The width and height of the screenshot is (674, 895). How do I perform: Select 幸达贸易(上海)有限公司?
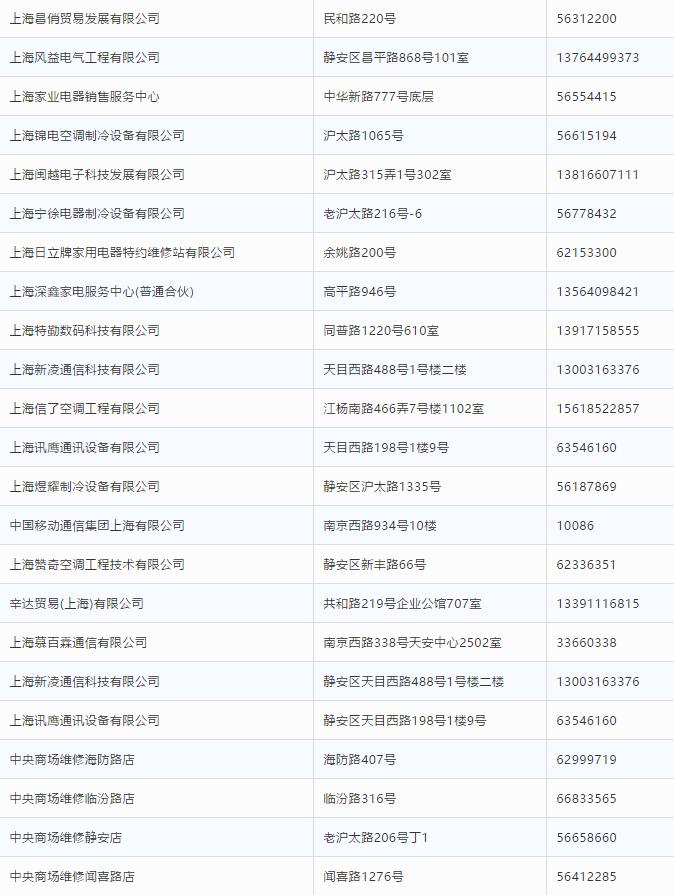tap(76, 603)
